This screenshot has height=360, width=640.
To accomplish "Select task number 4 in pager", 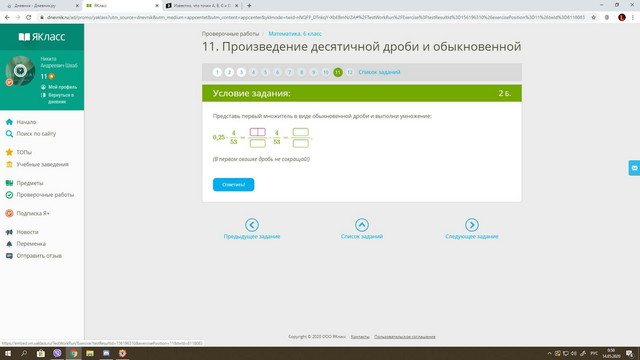I will [x=253, y=72].
